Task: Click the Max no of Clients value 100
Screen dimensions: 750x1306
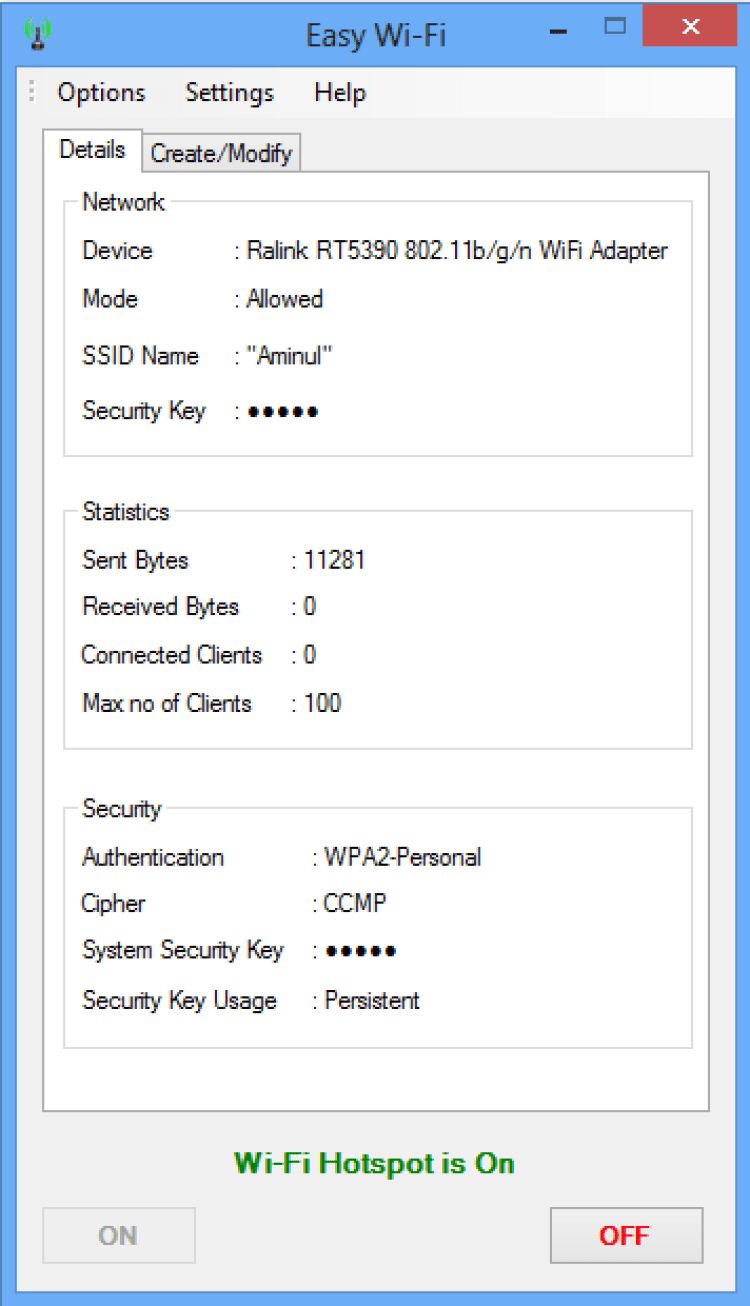Action: (x=322, y=703)
